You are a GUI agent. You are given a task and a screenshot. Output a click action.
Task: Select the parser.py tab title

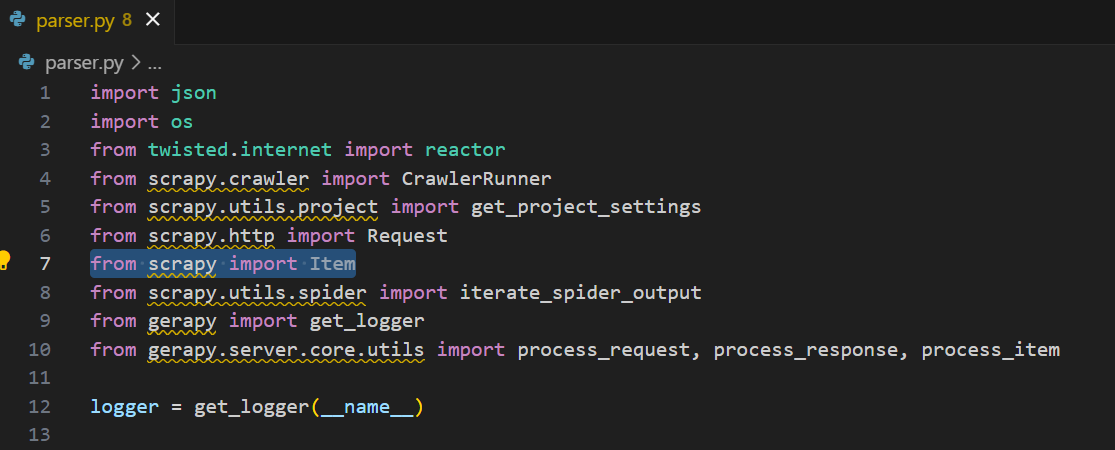coord(76,19)
